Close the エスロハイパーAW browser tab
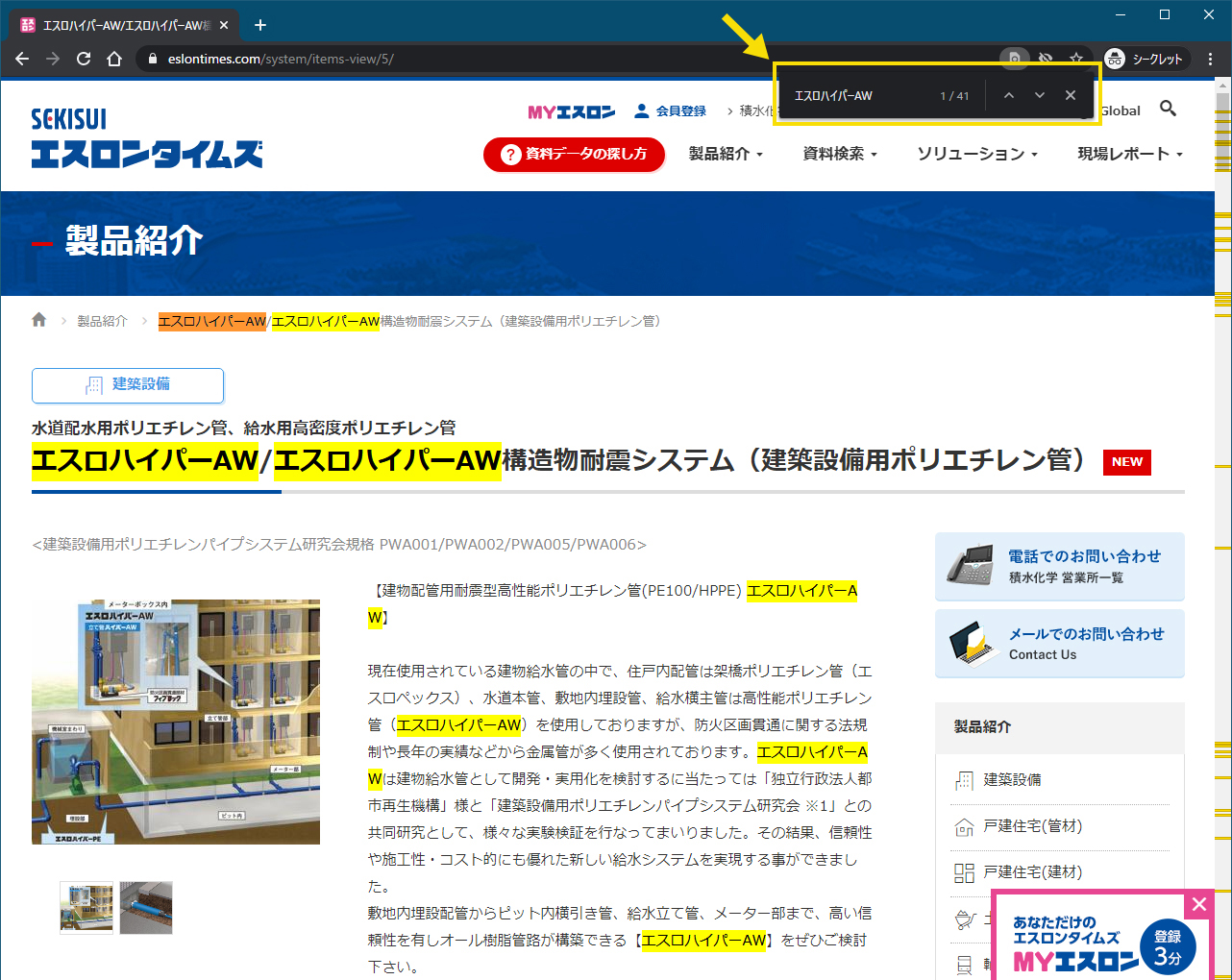The height and width of the screenshot is (980, 1232). (225, 25)
